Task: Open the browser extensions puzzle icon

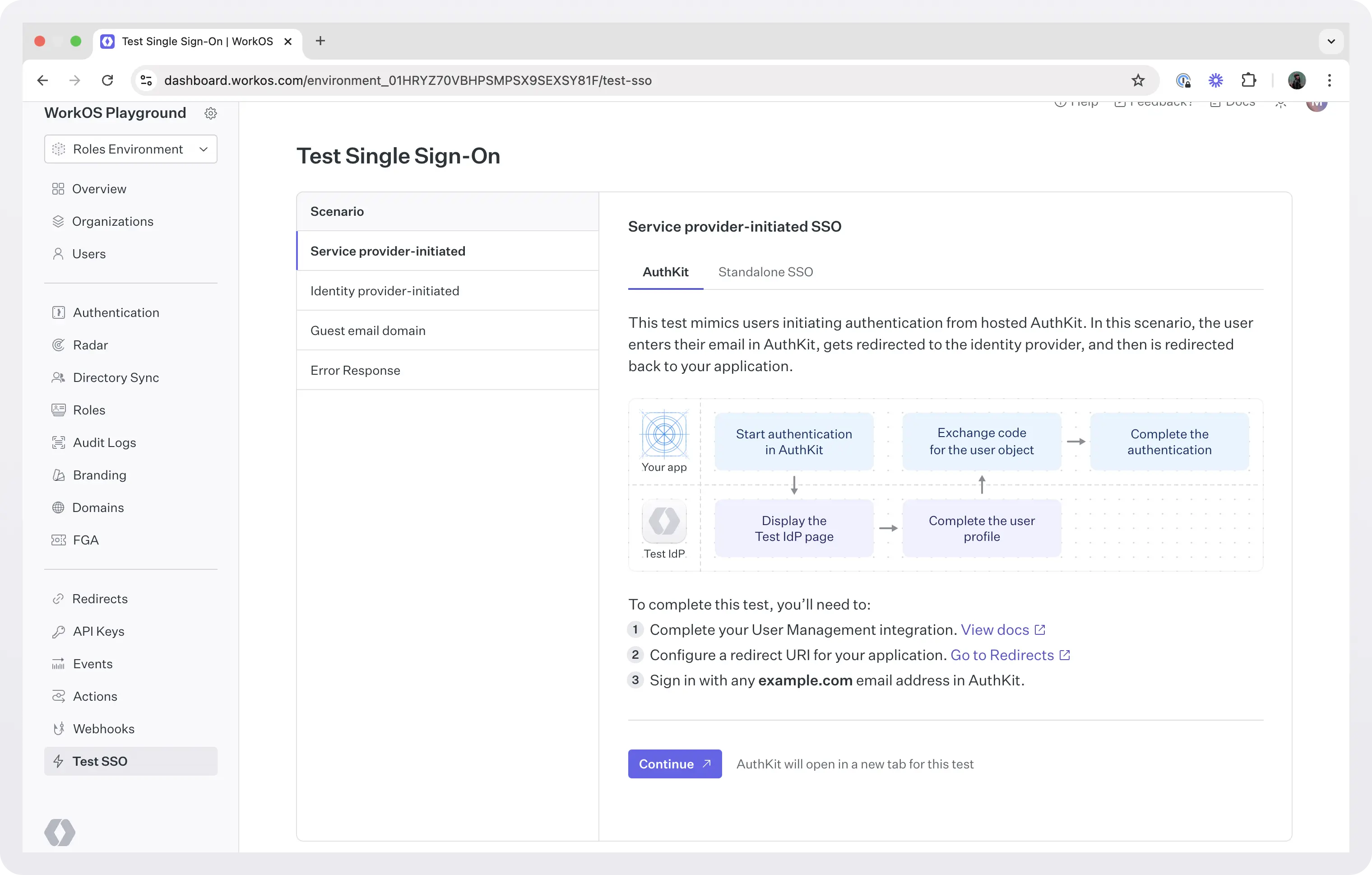Action: [x=1248, y=80]
